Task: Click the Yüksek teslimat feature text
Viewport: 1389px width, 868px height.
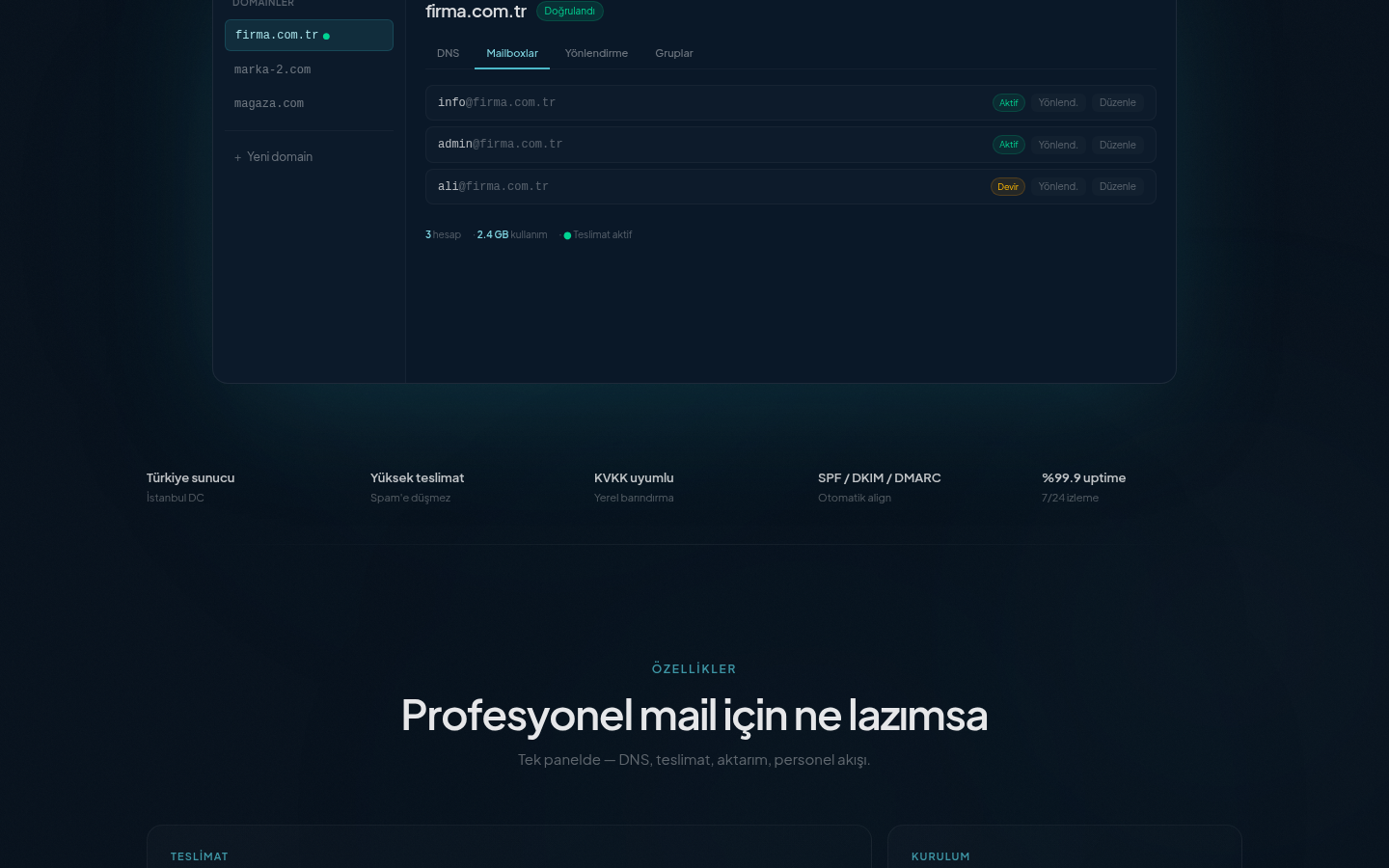Action: pos(417,477)
